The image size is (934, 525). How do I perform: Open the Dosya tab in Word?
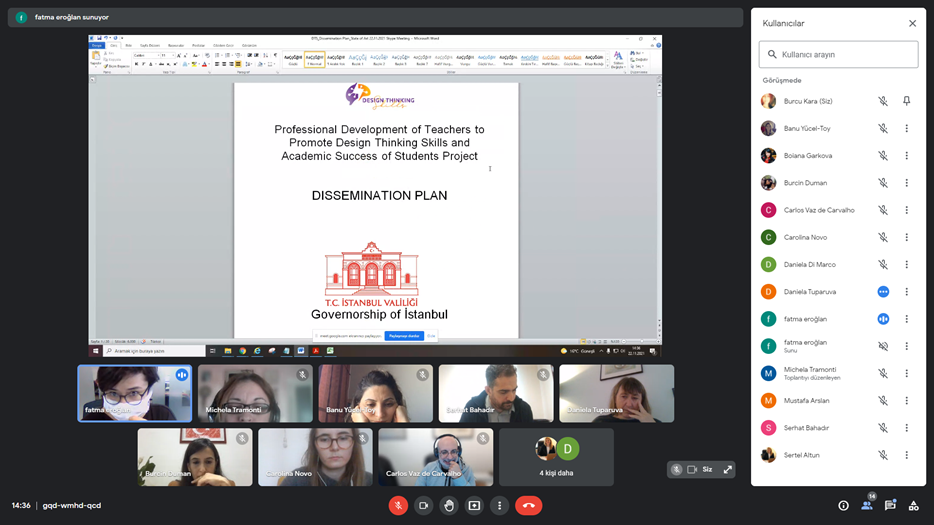[x=96, y=45]
